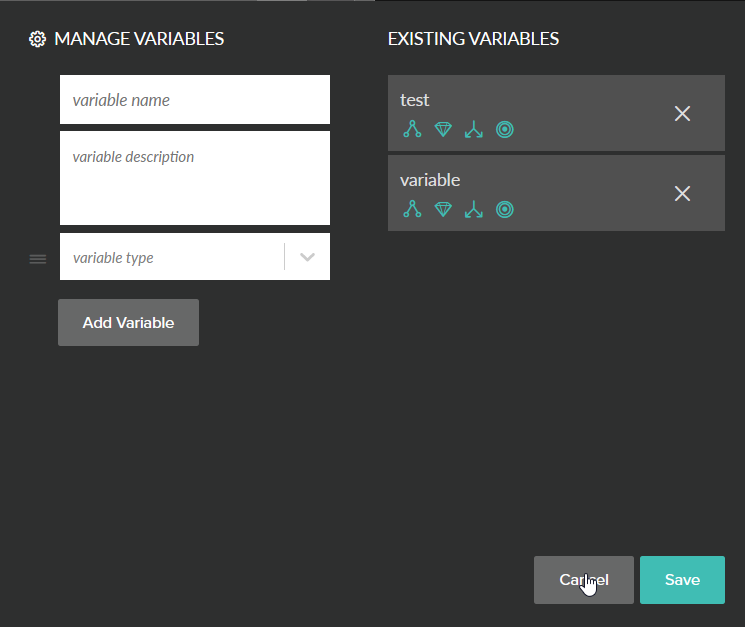745x627 pixels.
Task: Click the gear icon beside Manage Variables
Action: tap(38, 39)
